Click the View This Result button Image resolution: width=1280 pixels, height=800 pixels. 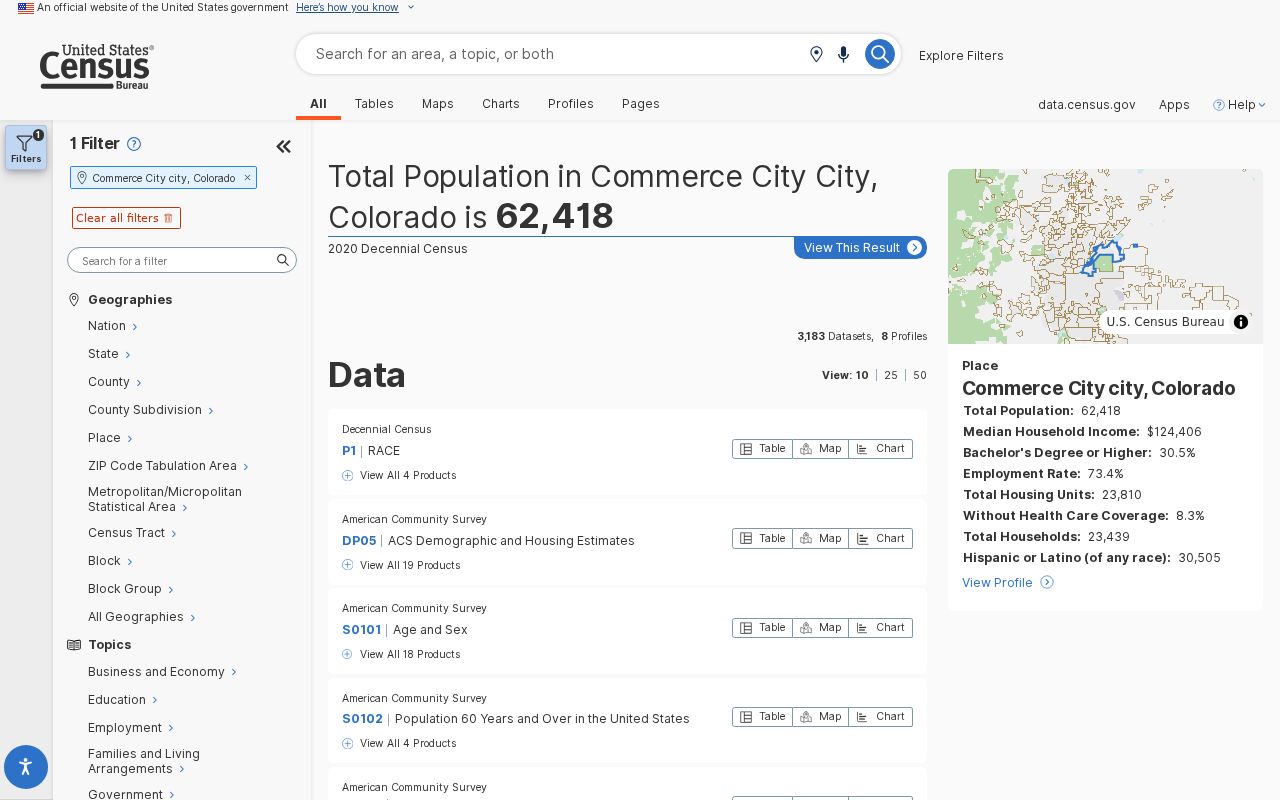pyautogui.click(x=860, y=247)
